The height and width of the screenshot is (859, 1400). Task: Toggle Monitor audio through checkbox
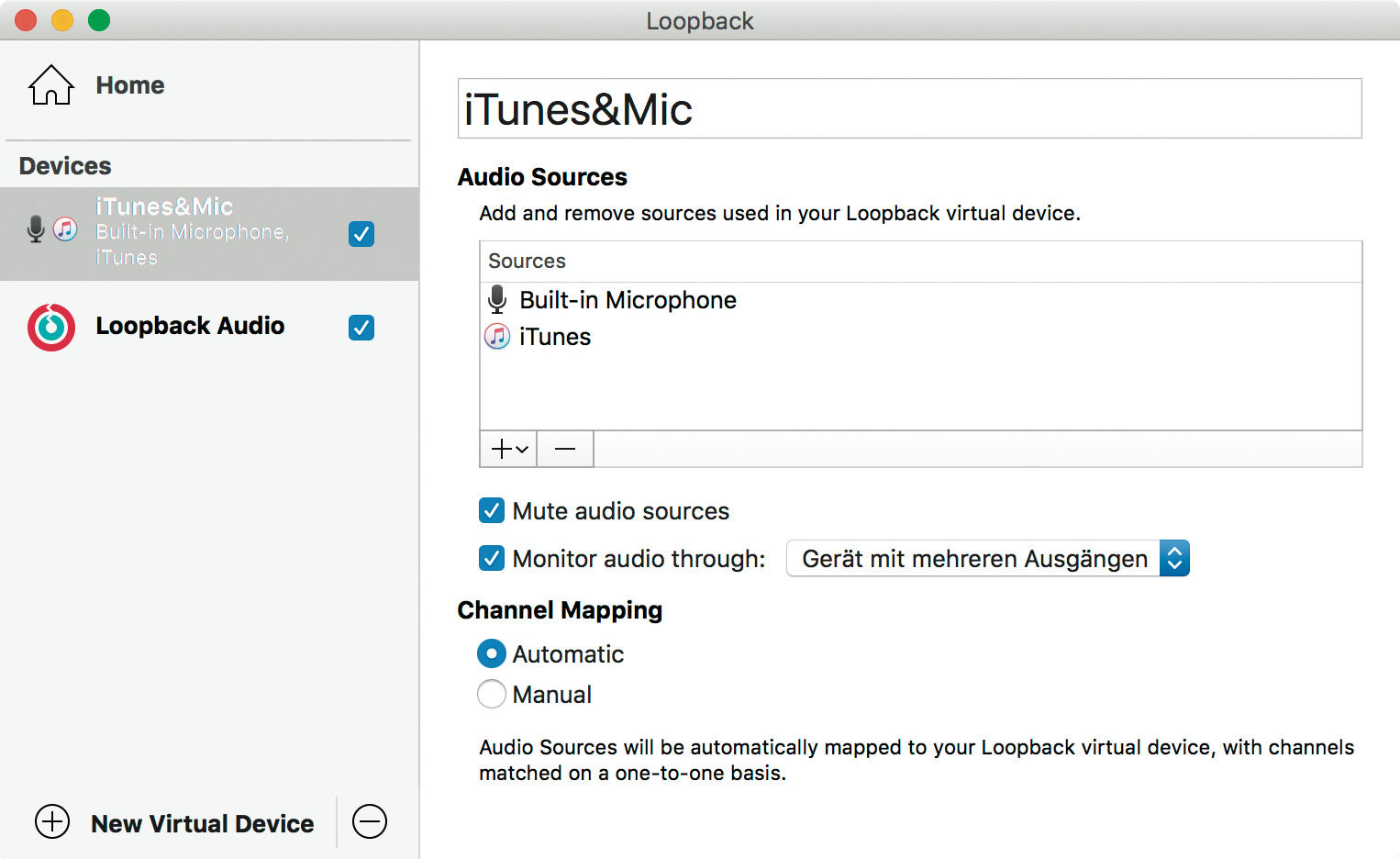(492, 558)
